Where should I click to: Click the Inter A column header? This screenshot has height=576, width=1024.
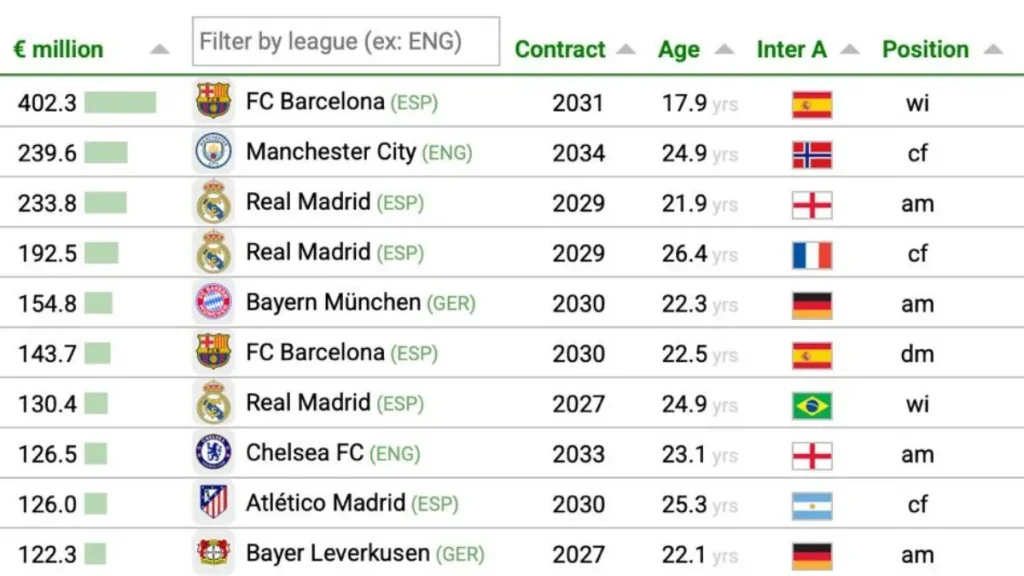point(792,50)
